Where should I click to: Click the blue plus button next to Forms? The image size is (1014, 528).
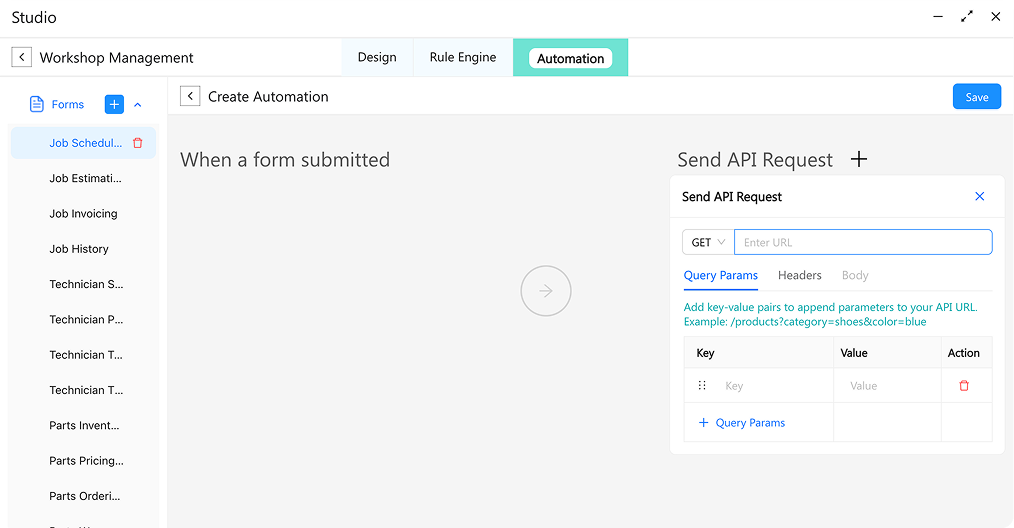(114, 104)
